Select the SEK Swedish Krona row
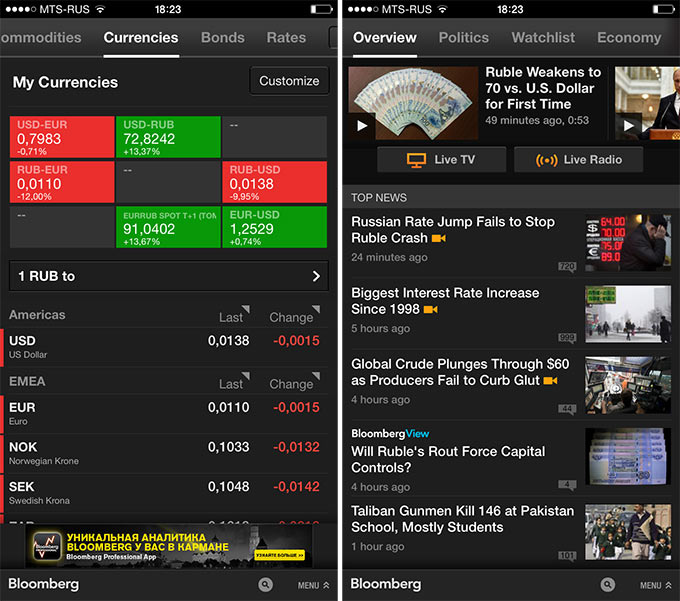 click(x=165, y=493)
